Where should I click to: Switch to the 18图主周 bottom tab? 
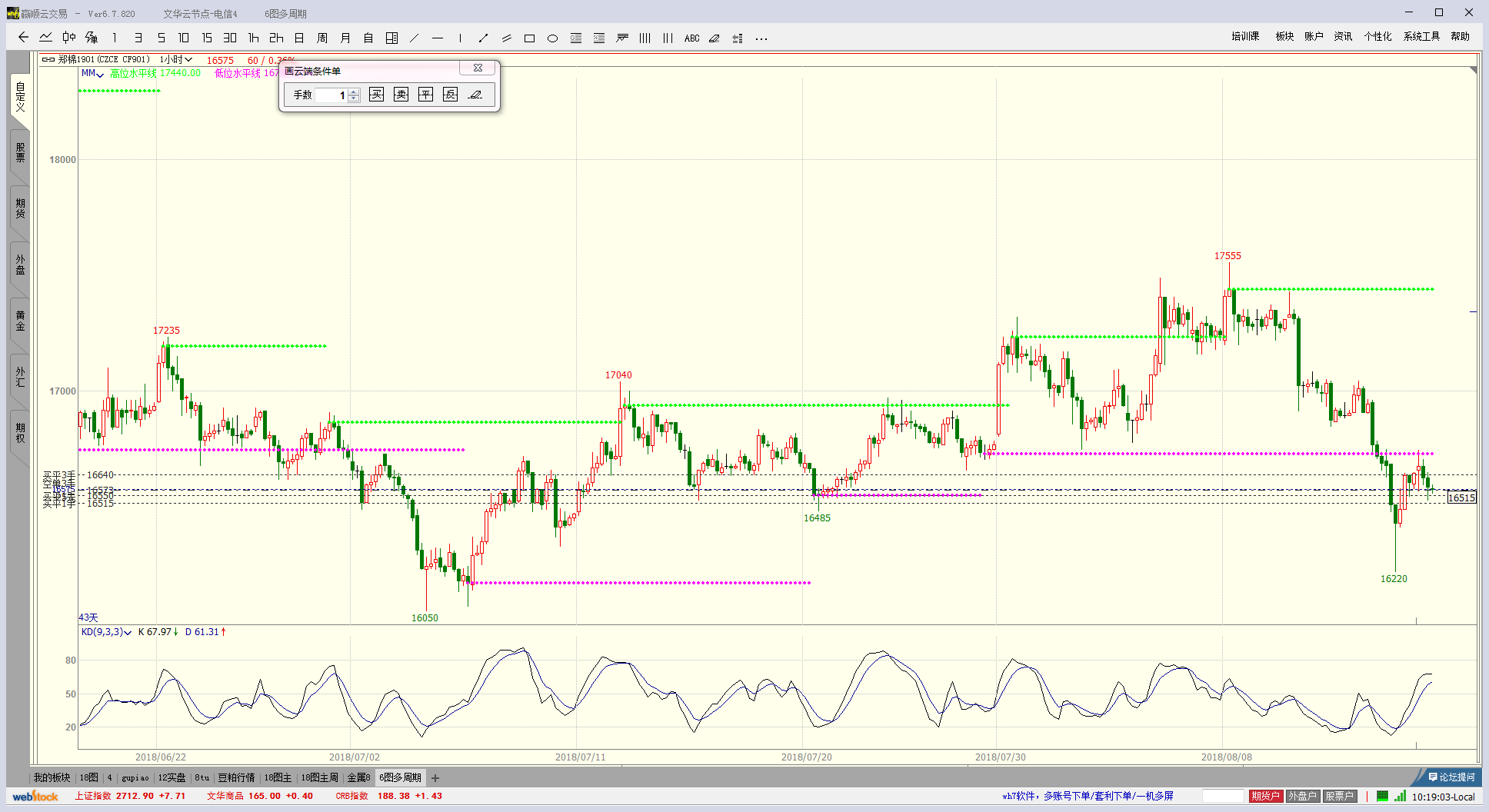(319, 777)
